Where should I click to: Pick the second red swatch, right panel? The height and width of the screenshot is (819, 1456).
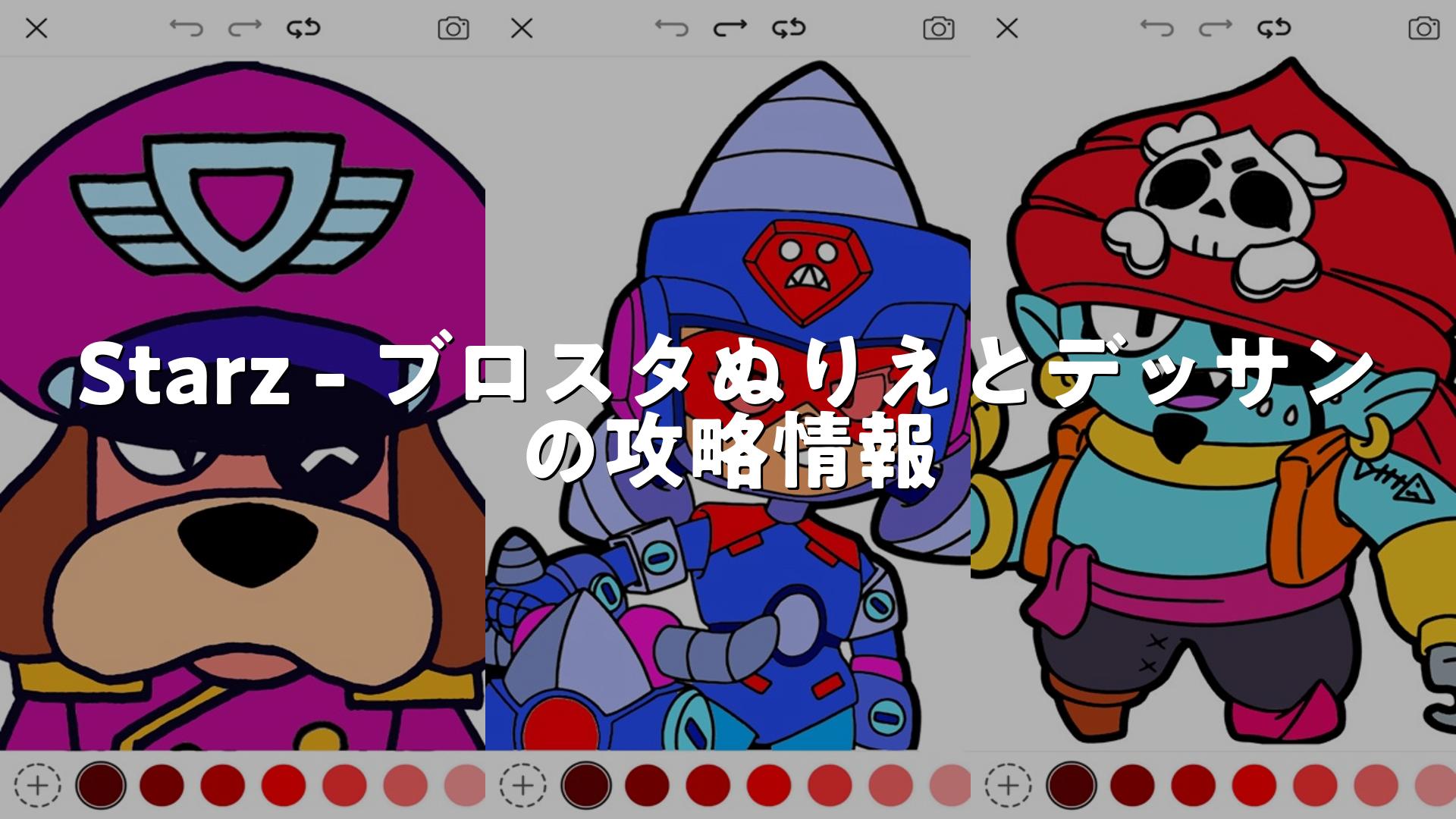tap(1132, 785)
